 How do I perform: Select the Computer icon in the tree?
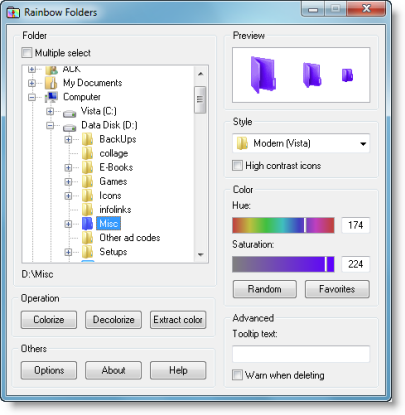click(x=51, y=97)
